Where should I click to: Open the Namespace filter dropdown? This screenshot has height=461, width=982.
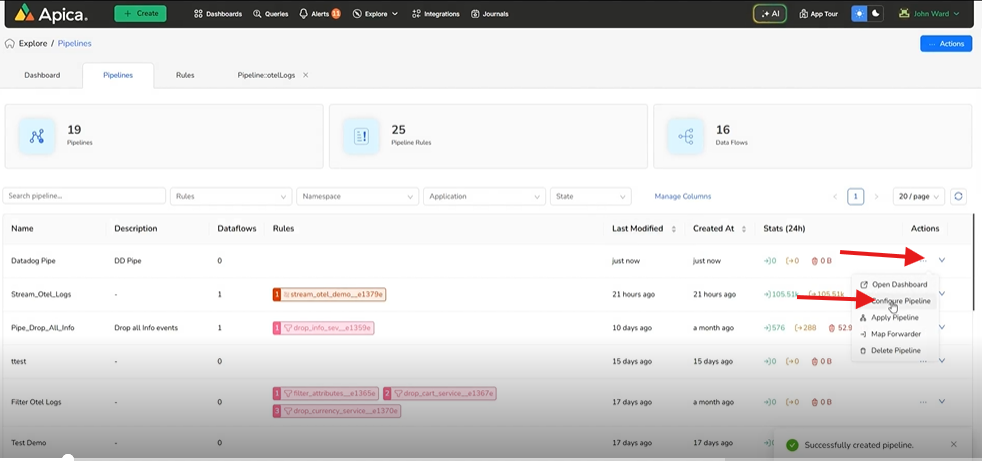pos(357,197)
